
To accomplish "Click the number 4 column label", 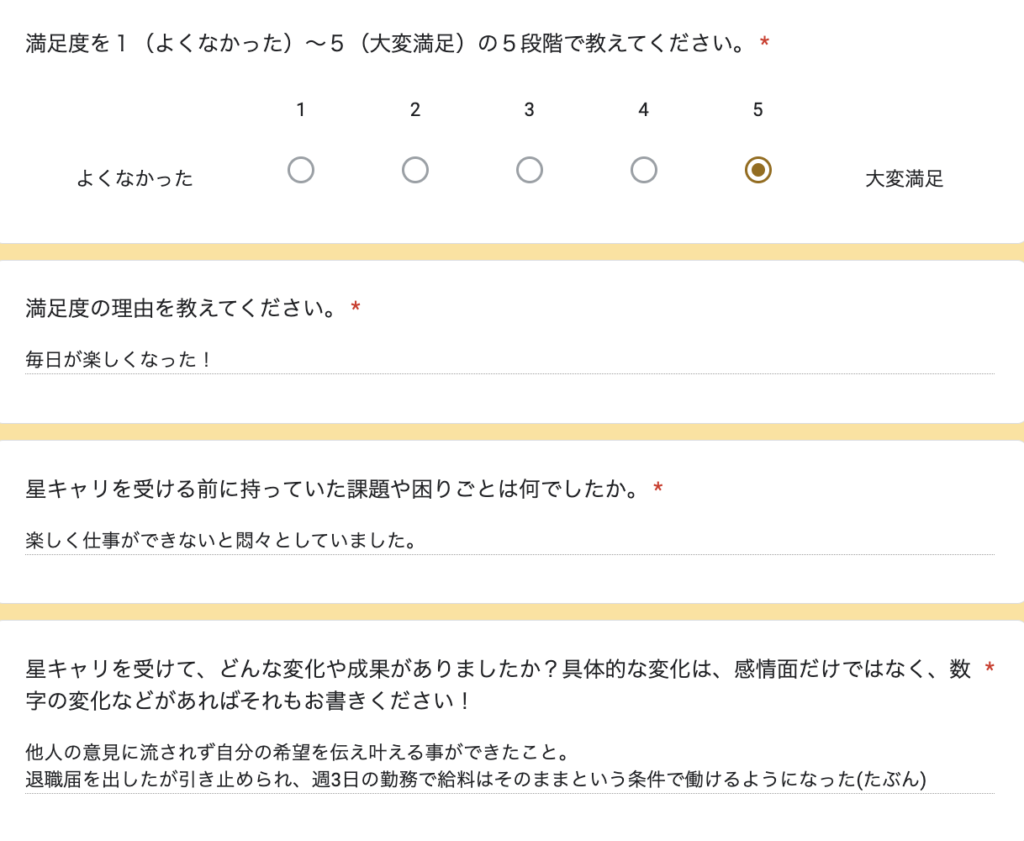I will tap(643, 110).
